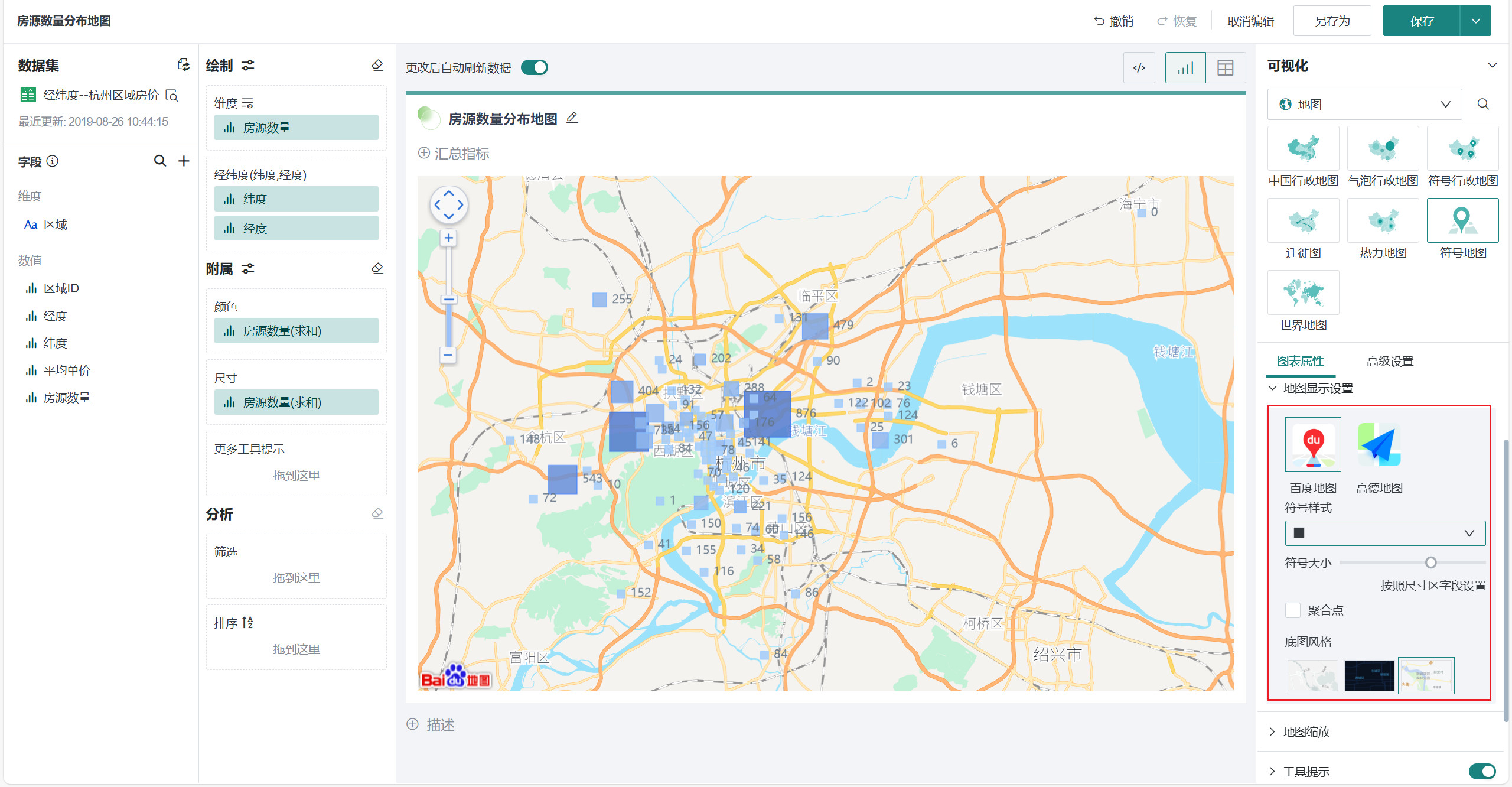1512x787 pixels.
Task: Open the 地图 chart category dropdown
Action: pyautogui.click(x=1364, y=105)
